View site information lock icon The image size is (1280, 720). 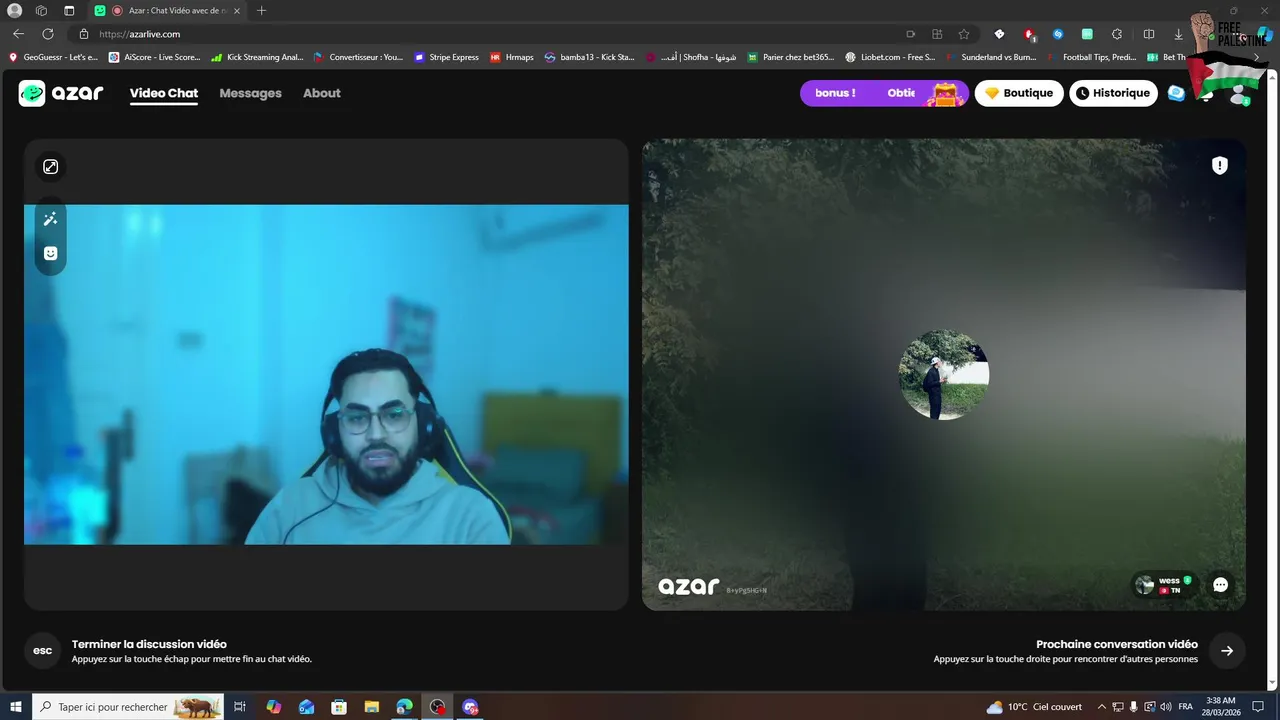84,34
